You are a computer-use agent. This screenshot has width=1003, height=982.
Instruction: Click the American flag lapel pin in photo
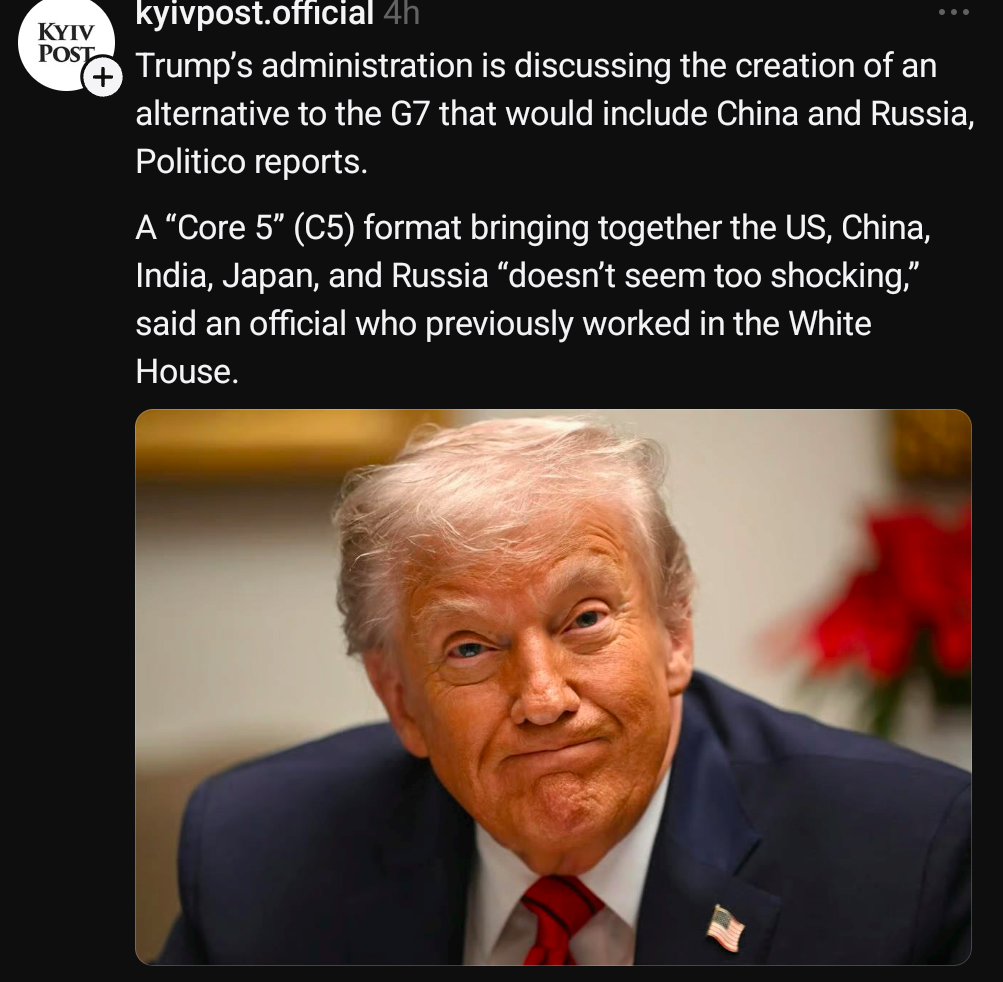point(725,928)
